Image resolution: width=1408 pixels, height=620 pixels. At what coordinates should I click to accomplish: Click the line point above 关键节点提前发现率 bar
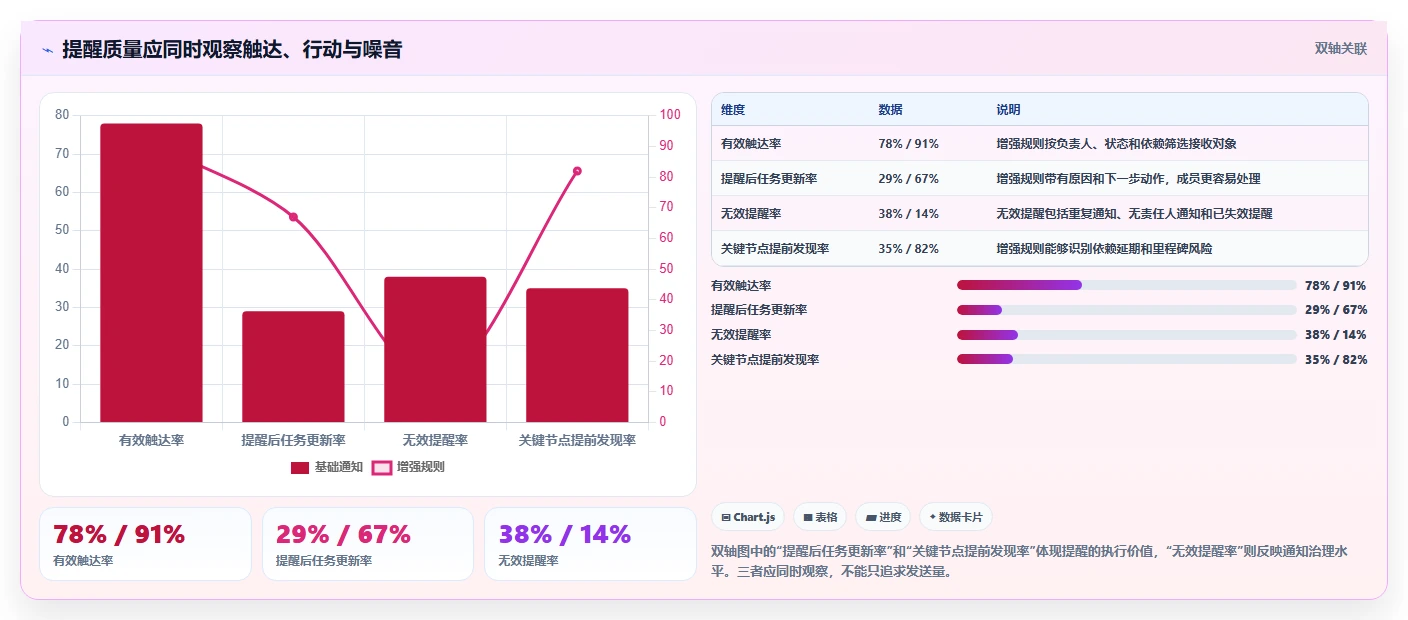[x=577, y=171]
